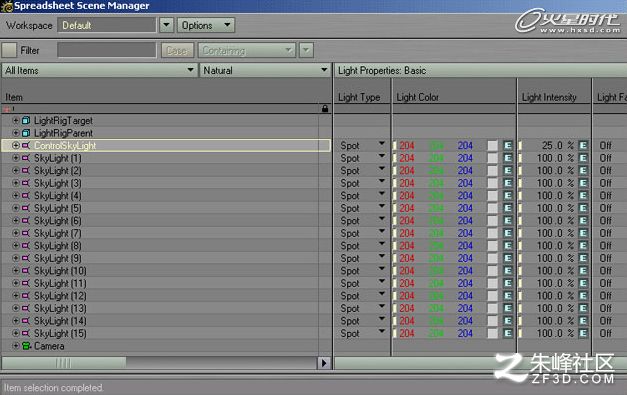Image resolution: width=627 pixels, height=395 pixels.
Task: Click the Filter text input field
Action: (107, 50)
